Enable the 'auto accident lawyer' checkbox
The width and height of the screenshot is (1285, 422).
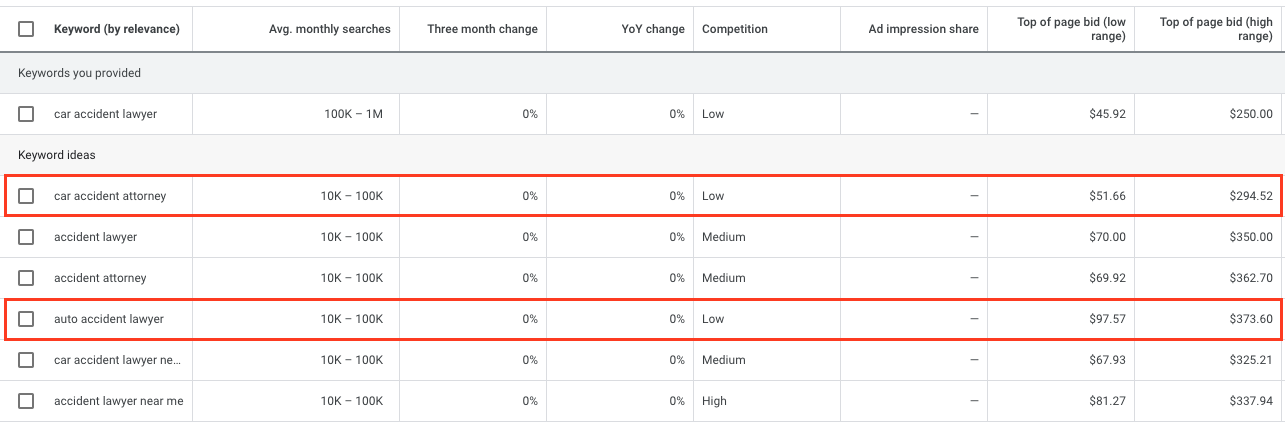tap(26, 319)
